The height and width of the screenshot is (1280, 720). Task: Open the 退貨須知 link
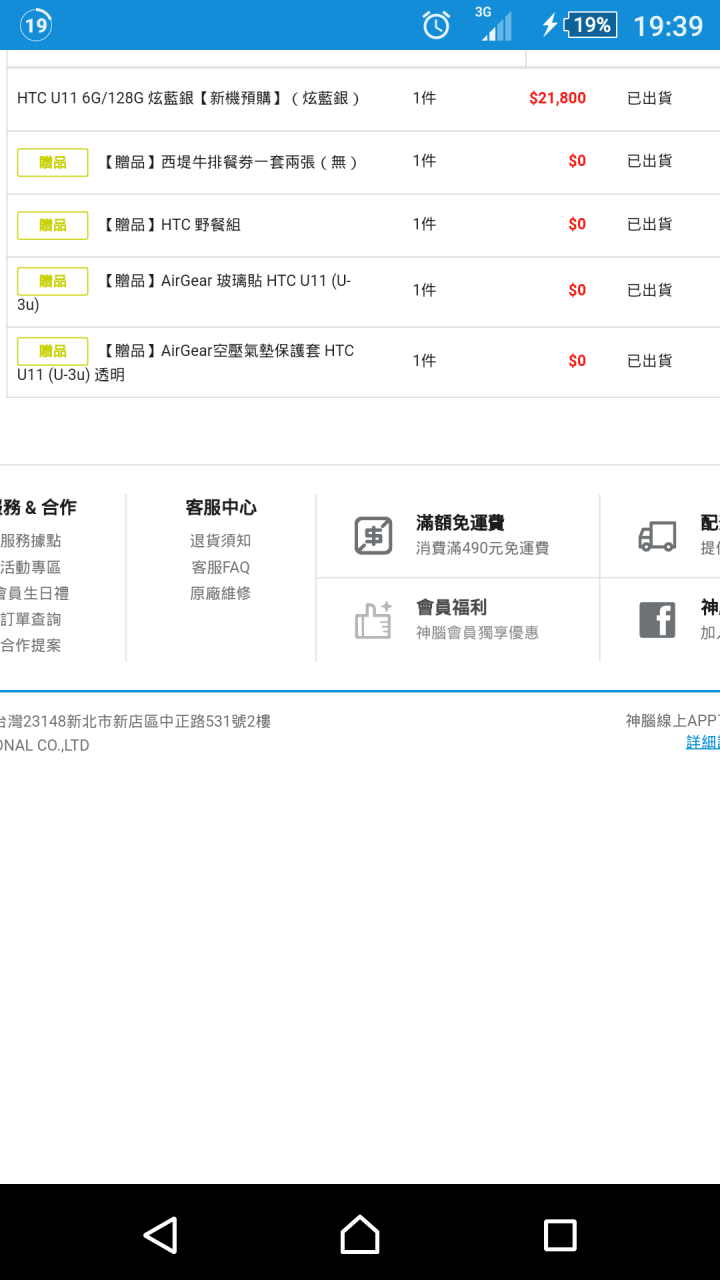click(220, 541)
